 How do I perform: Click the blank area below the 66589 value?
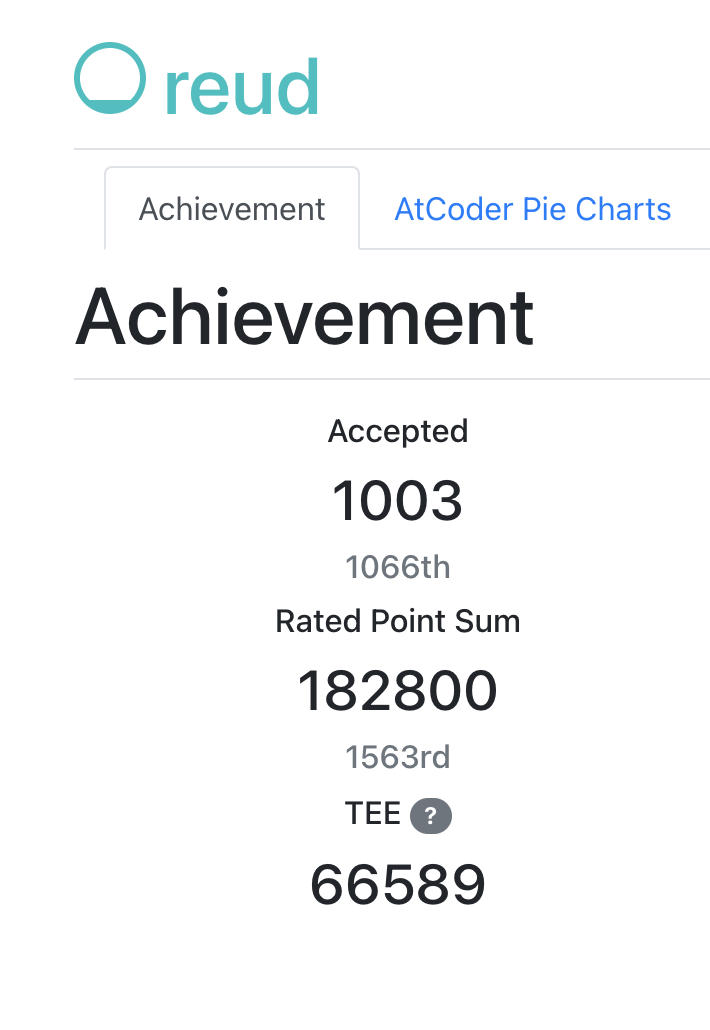[398, 970]
